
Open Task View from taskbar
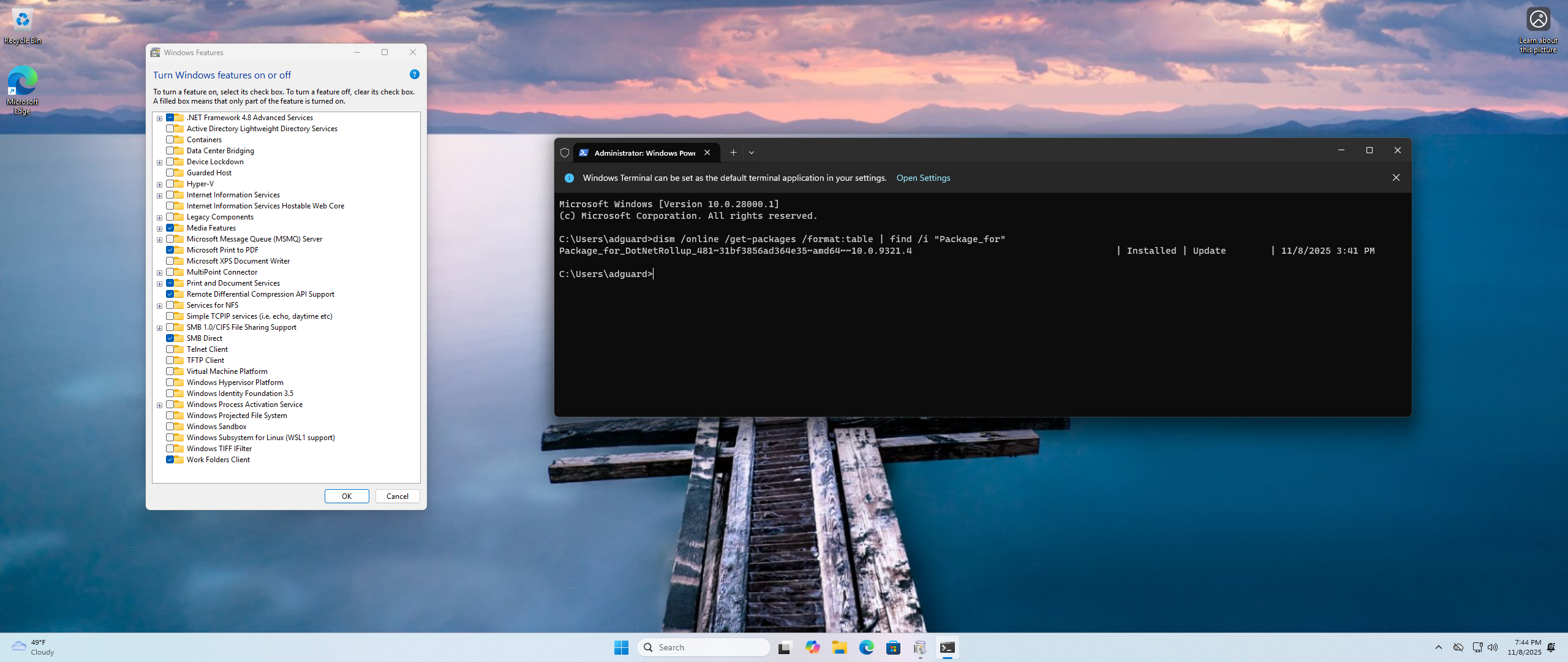click(x=785, y=647)
